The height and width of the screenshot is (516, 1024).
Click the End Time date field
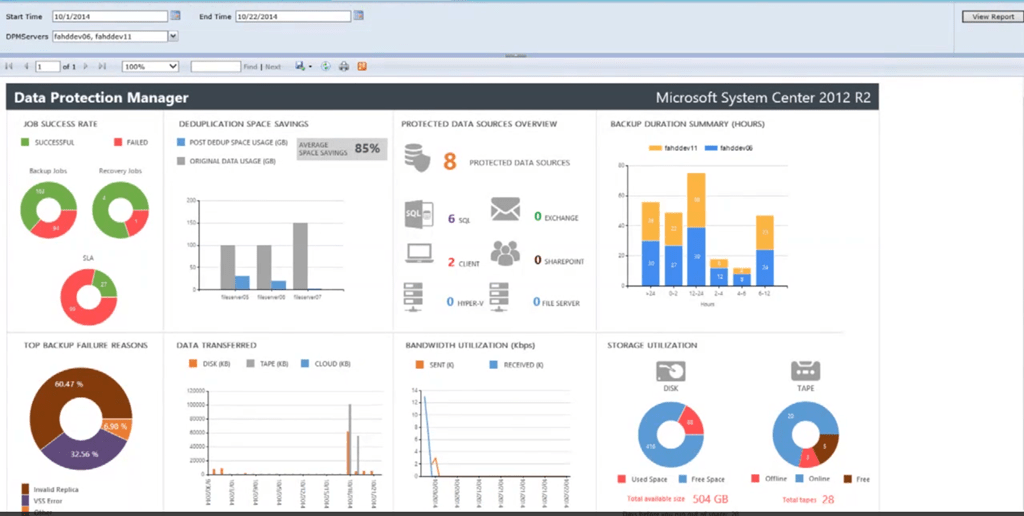(x=293, y=16)
